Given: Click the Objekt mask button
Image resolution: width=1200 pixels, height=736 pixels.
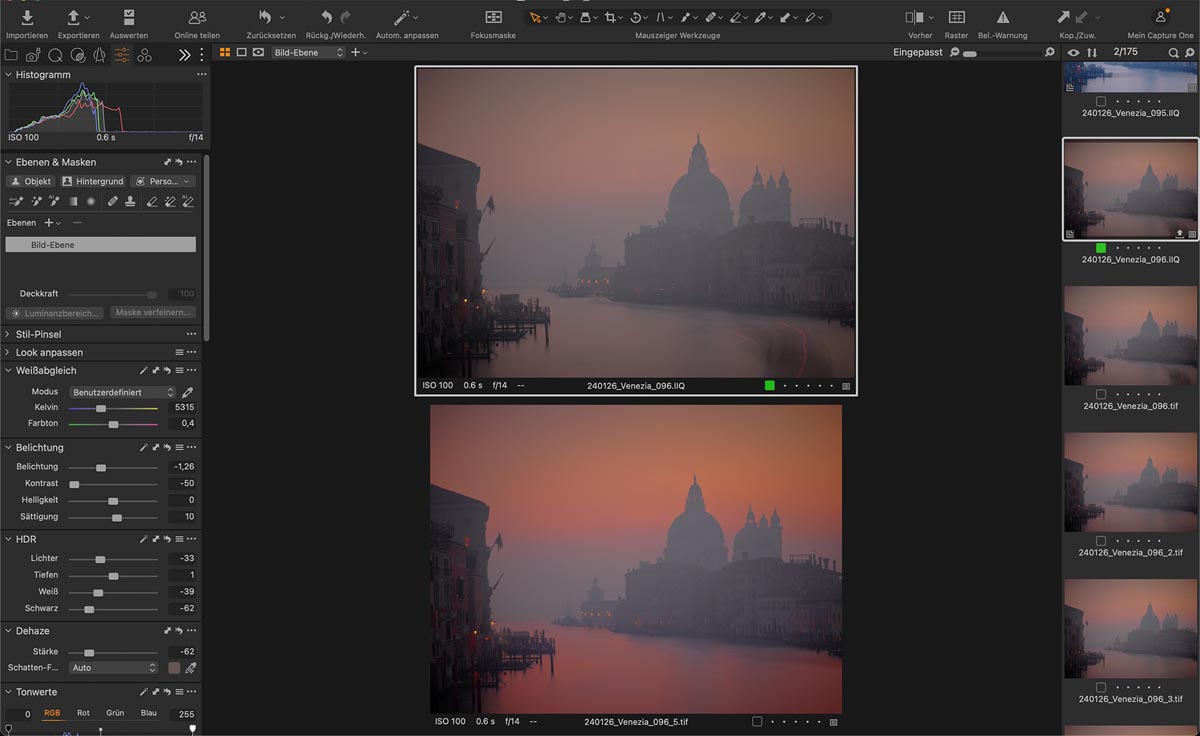Looking at the screenshot, I should [30, 181].
